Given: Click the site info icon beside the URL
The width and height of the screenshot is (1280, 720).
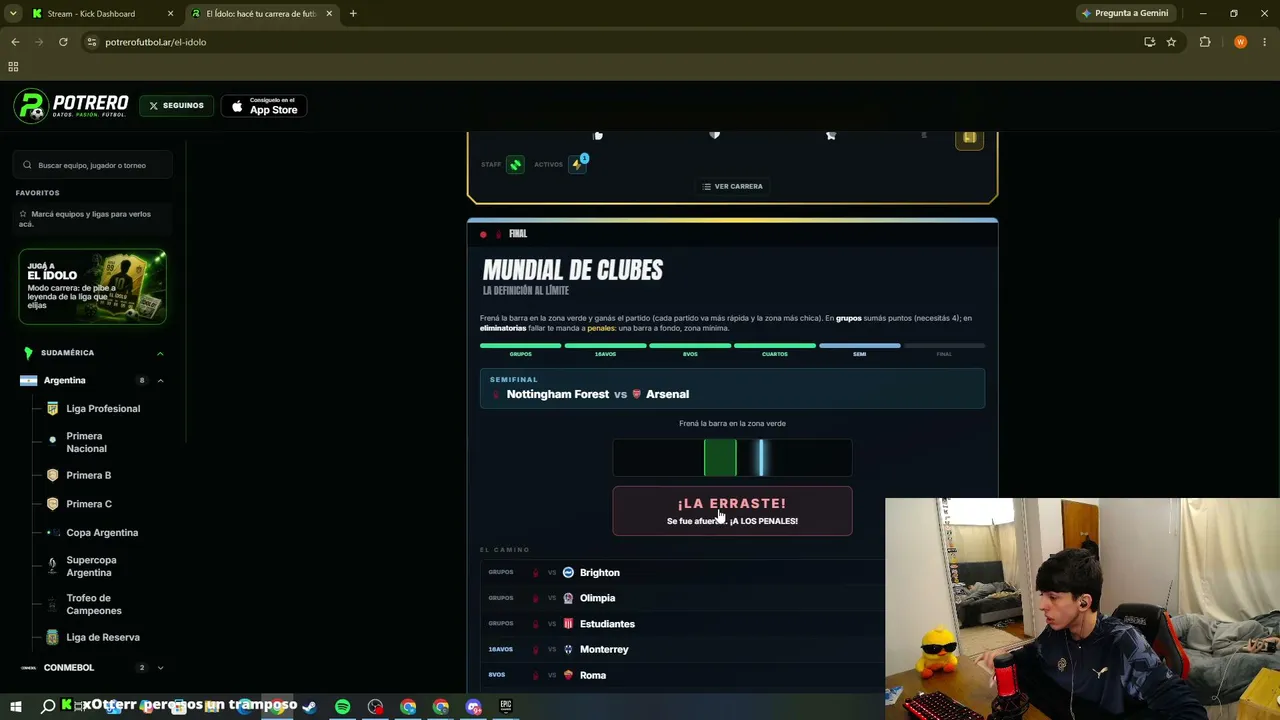Looking at the screenshot, I should pyautogui.click(x=91, y=42).
